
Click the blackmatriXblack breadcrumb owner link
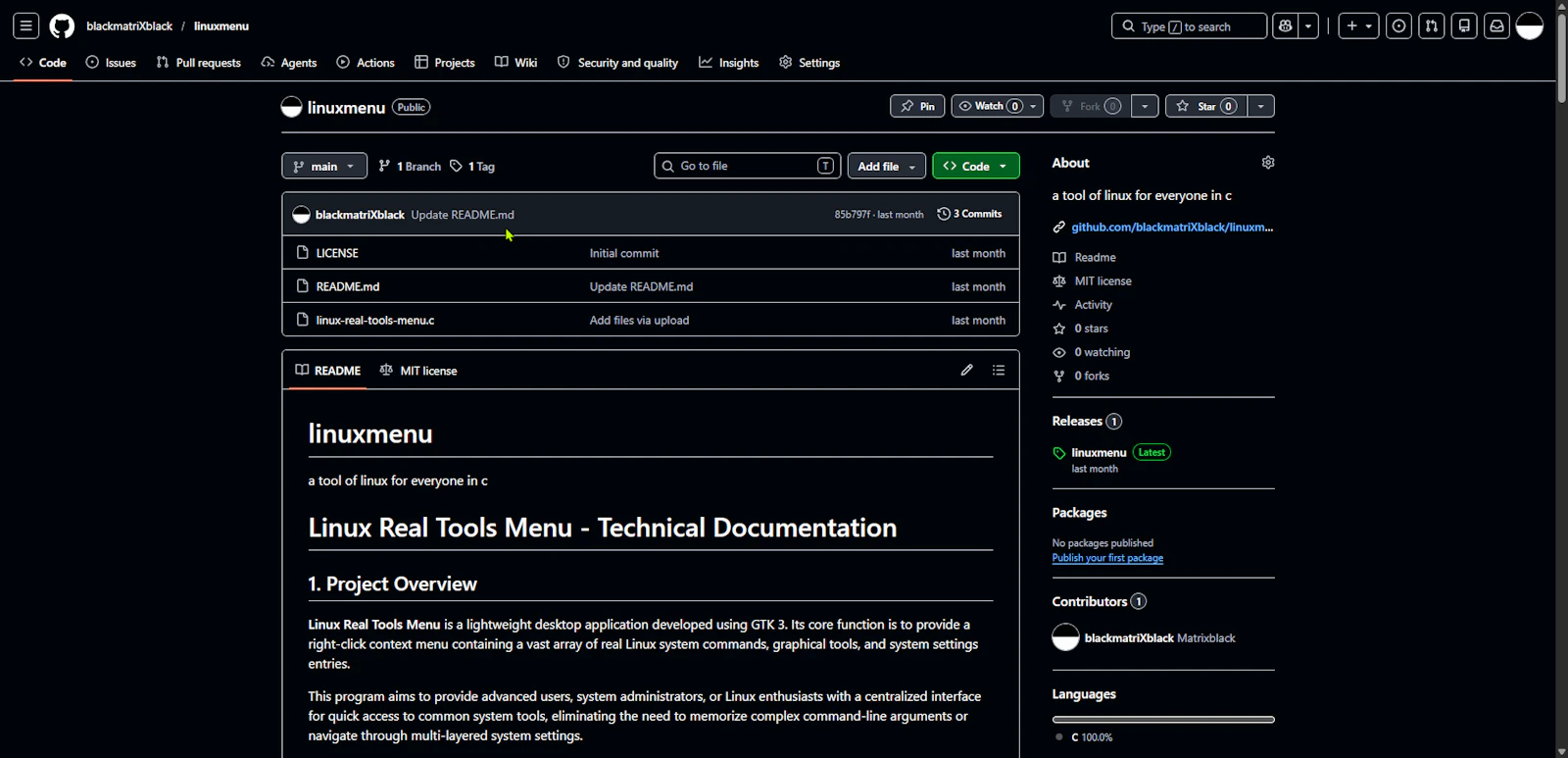pos(129,26)
